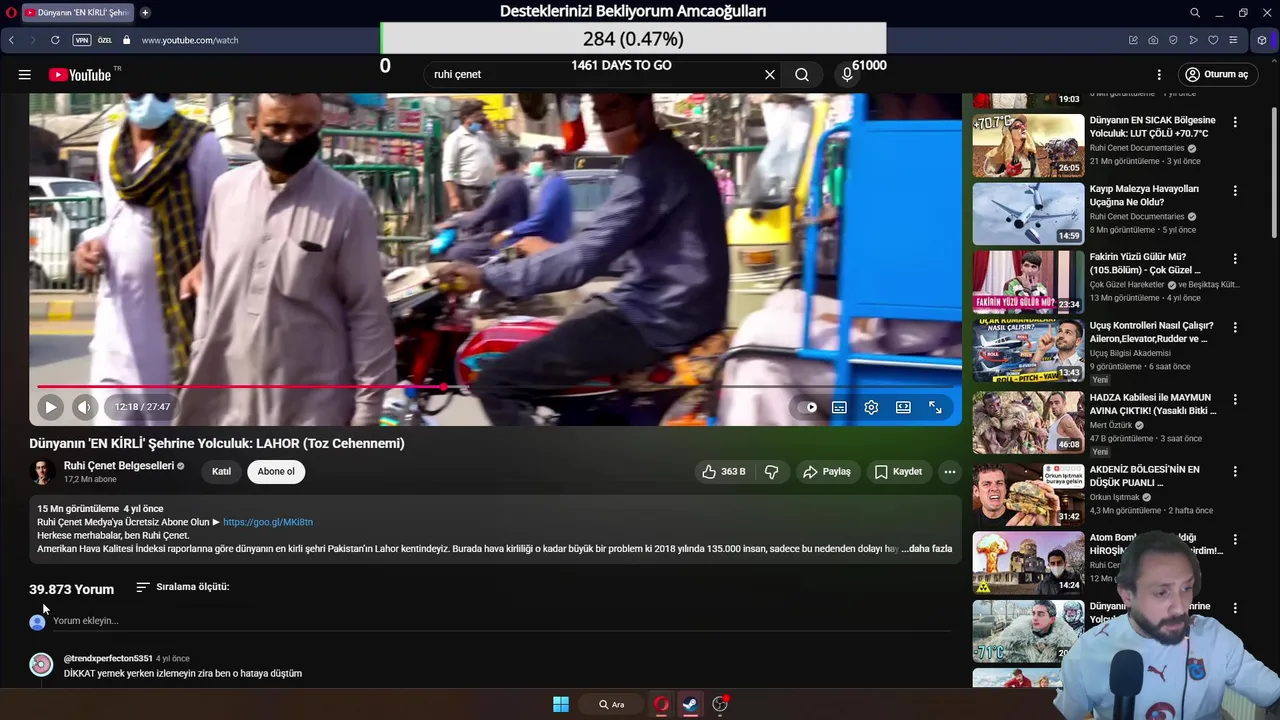Image resolution: width=1280 pixels, height=720 pixels.
Task: Reload the page with refresh icon
Action: (x=55, y=40)
